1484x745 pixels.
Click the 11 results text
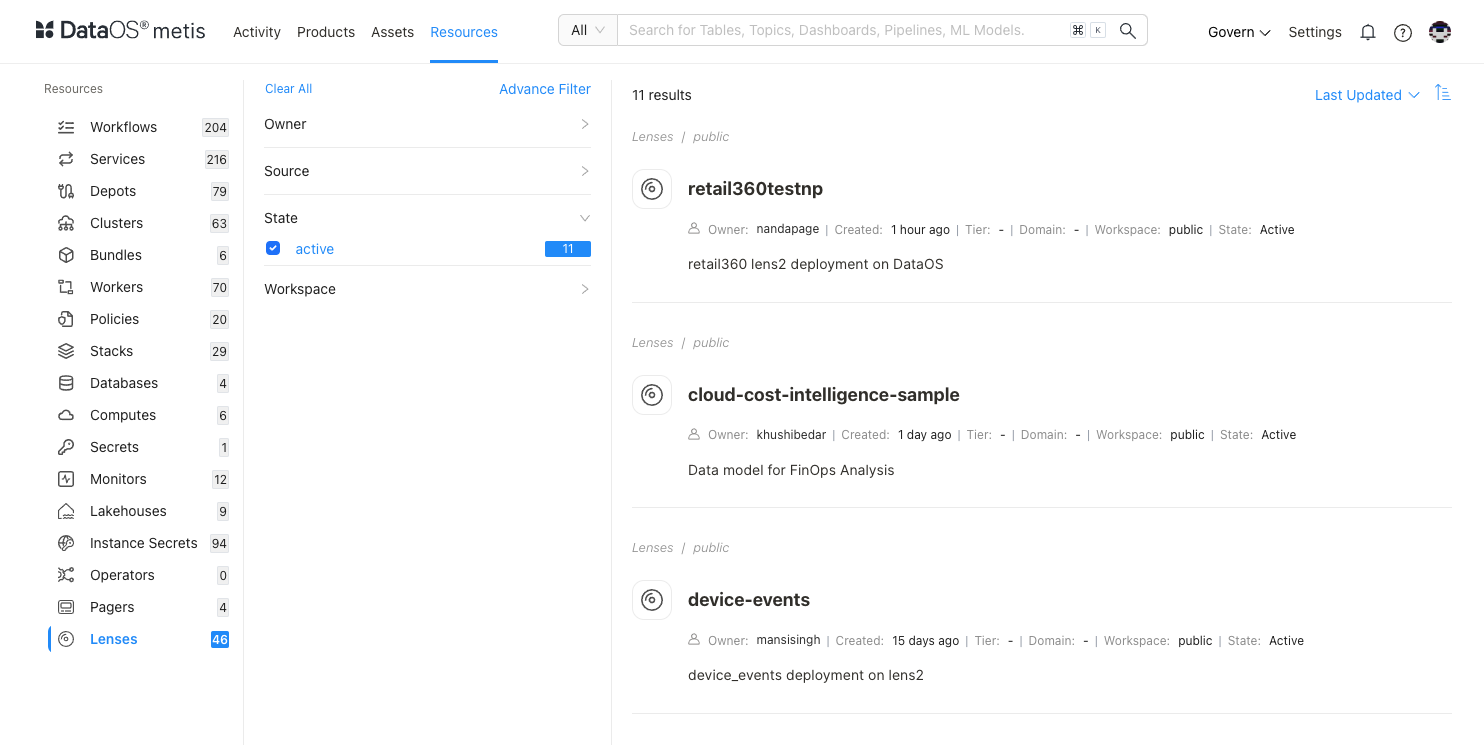[662, 95]
